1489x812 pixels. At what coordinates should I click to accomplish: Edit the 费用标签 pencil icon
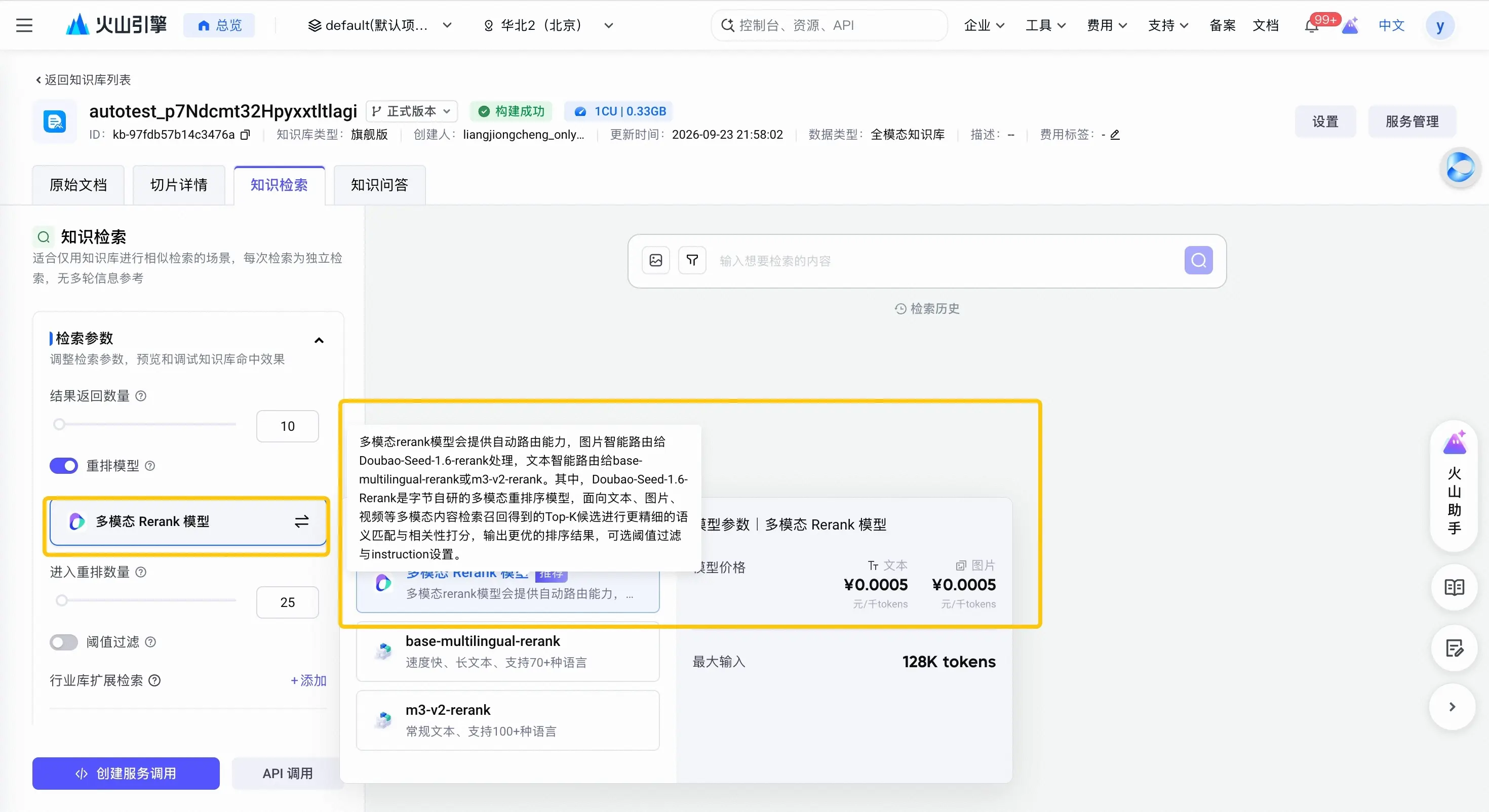(1115, 135)
